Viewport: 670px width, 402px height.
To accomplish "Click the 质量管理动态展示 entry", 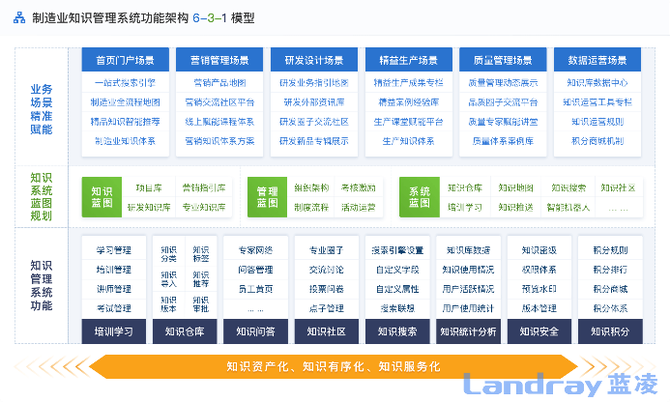I will click(x=503, y=83).
